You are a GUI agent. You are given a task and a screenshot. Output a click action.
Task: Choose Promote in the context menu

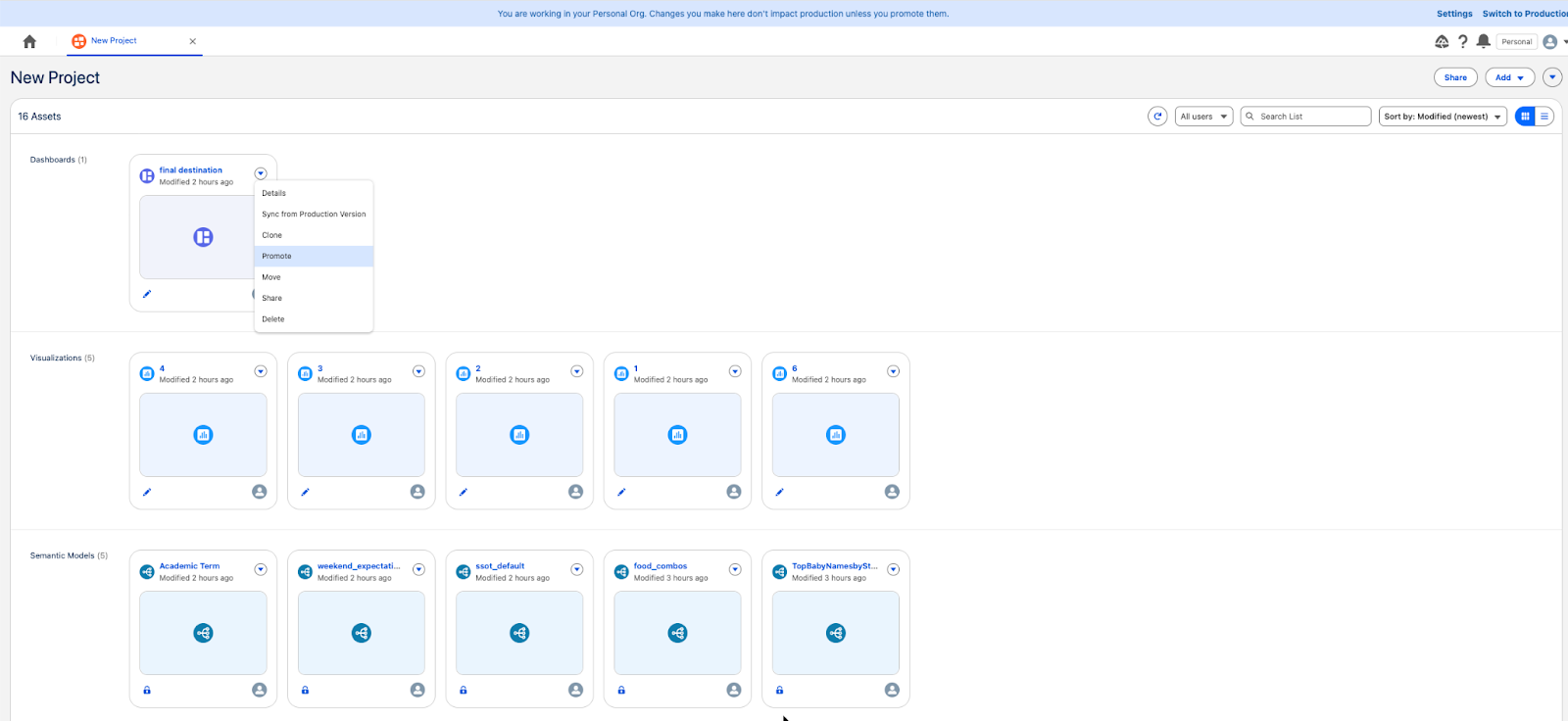[x=314, y=257]
